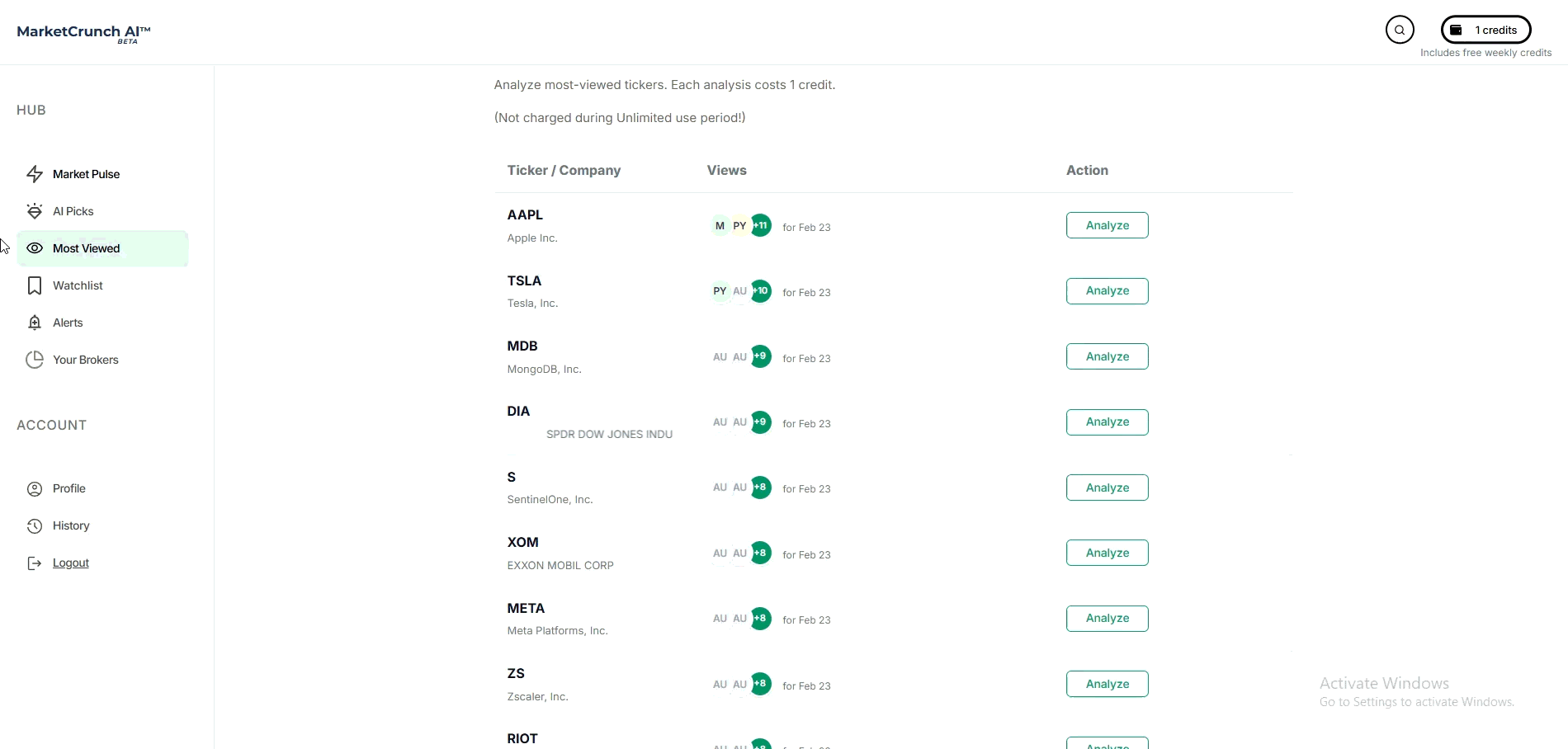Click the search magnifying glass icon
This screenshot has width=1568, height=749.
[x=1400, y=30]
